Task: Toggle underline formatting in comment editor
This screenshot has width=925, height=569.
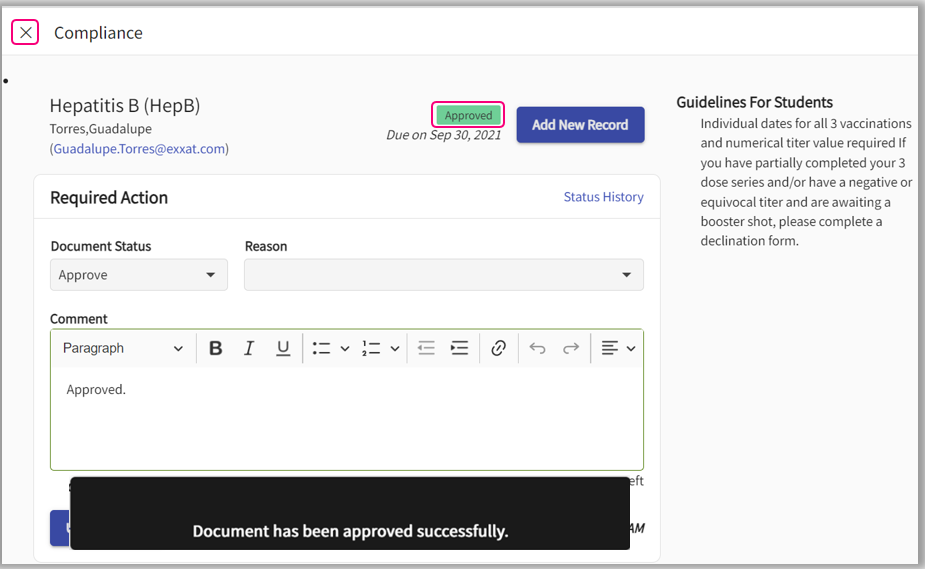Action: pyautogui.click(x=283, y=348)
